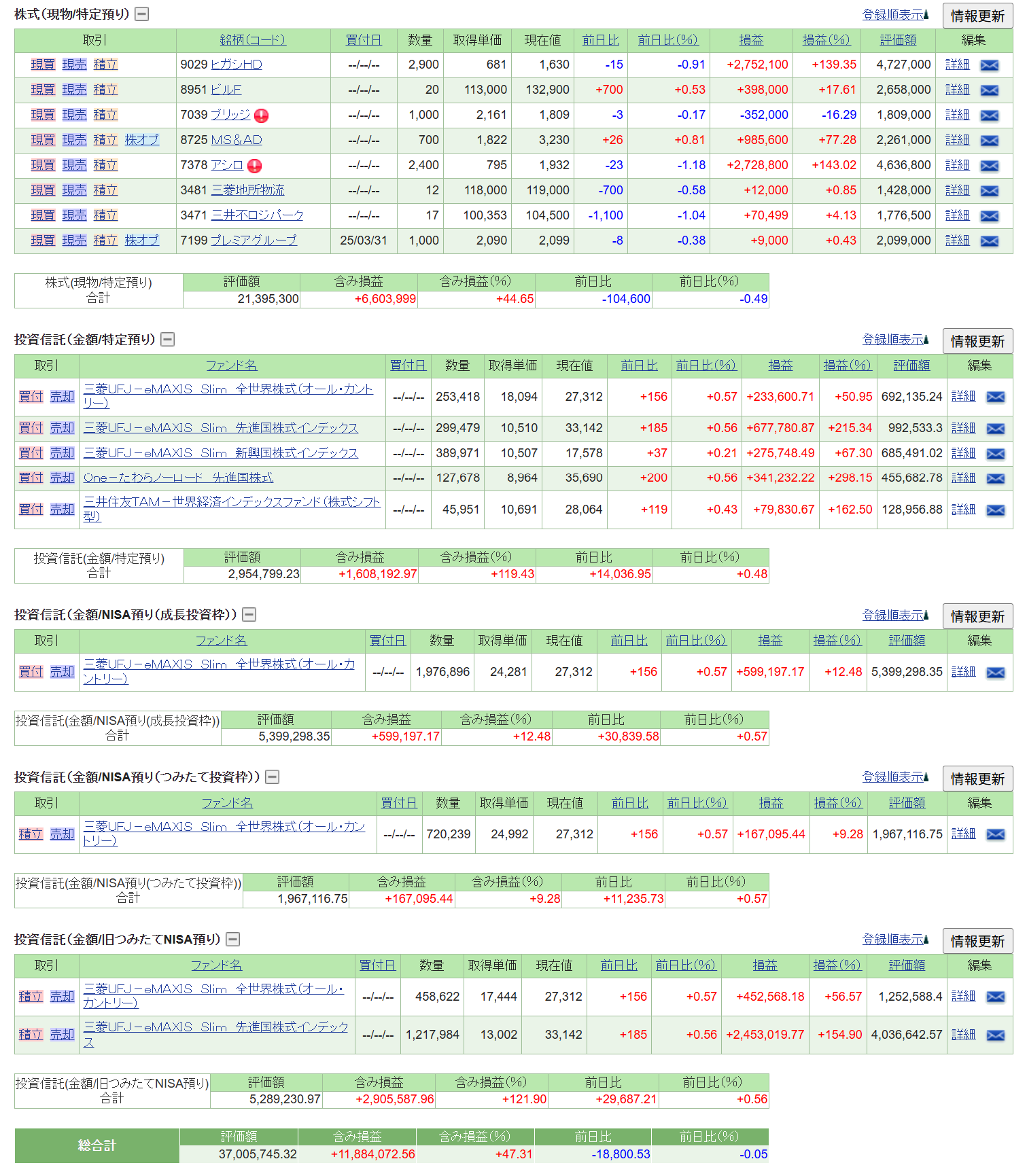Click envelope alert icon for 7039 ブリッジ row
The width and height of the screenshot is (1027, 1176).
990,115
